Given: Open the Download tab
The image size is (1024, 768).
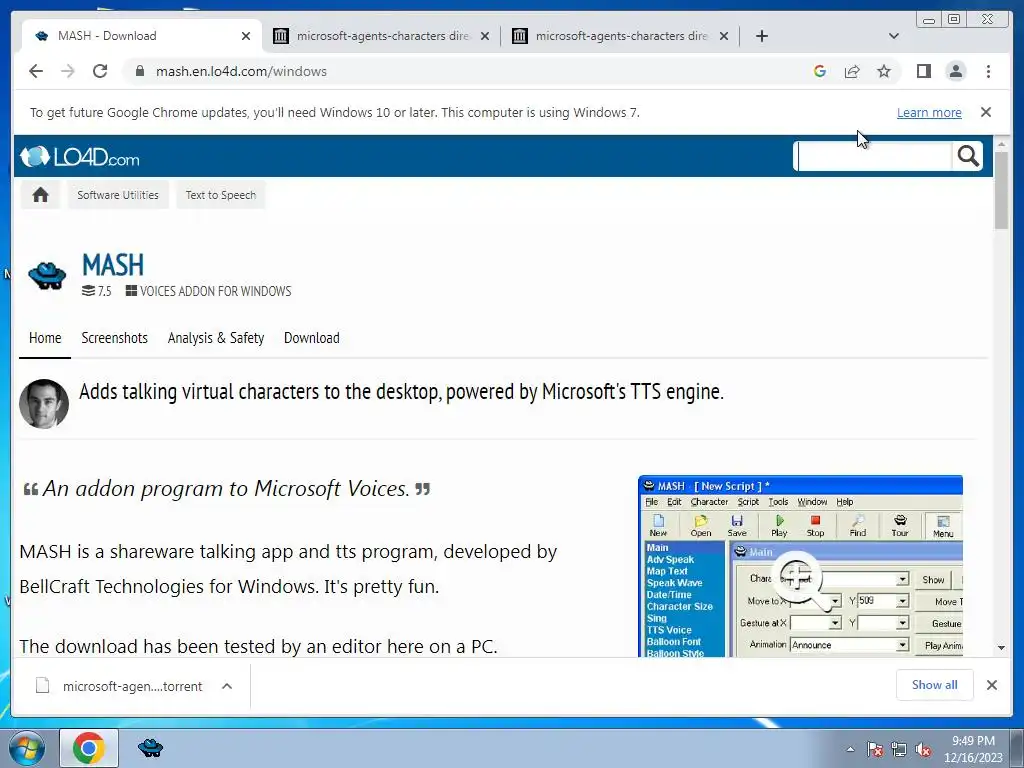Looking at the screenshot, I should [x=312, y=338].
